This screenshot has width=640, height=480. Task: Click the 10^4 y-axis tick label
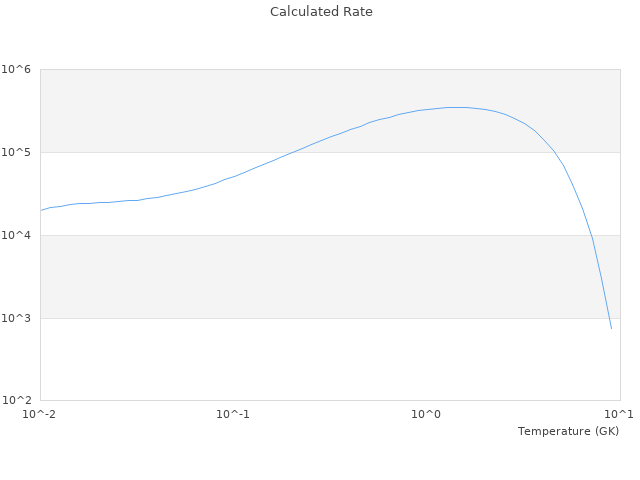17,235
